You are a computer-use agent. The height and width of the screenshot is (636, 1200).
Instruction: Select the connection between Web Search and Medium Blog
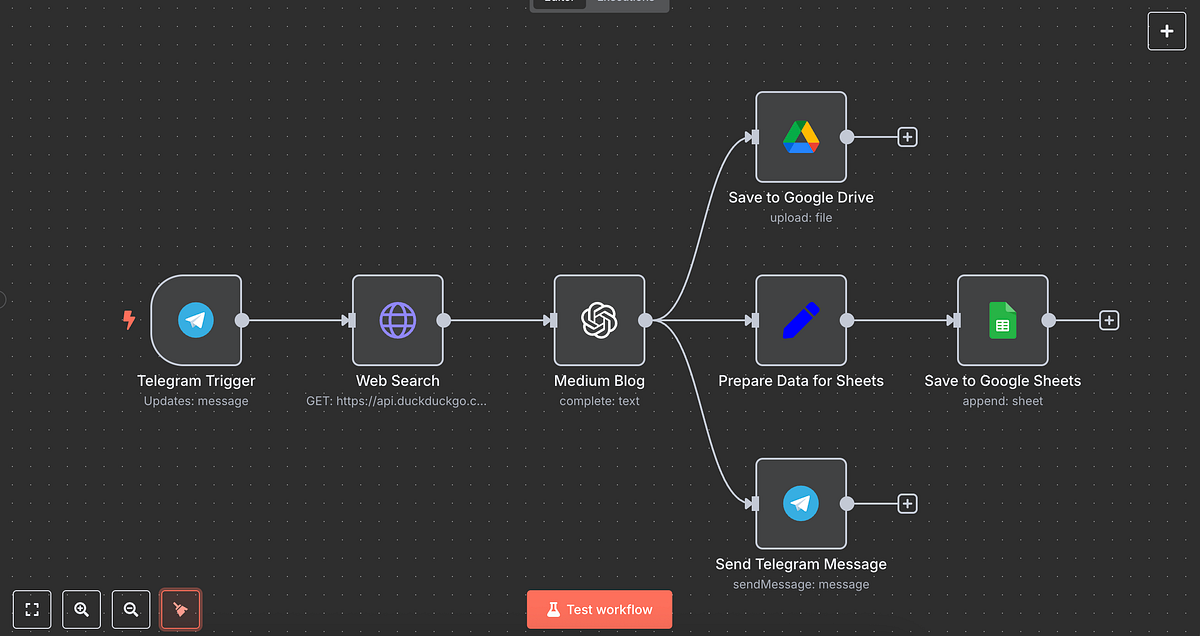tap(500, 320)
